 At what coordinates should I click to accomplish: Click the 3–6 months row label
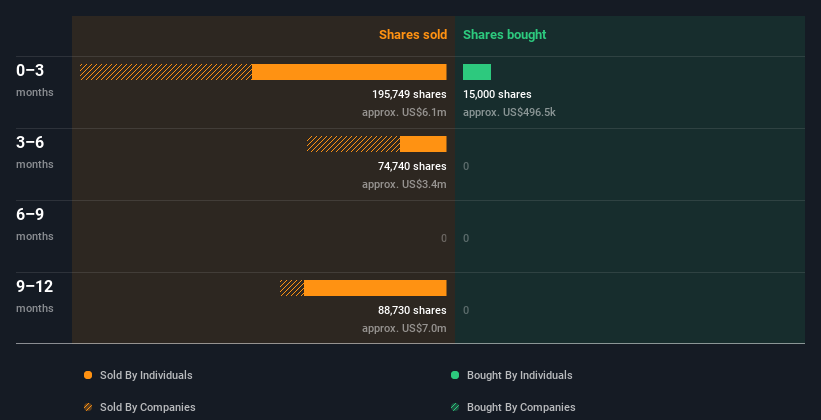(x=35, y=152)
